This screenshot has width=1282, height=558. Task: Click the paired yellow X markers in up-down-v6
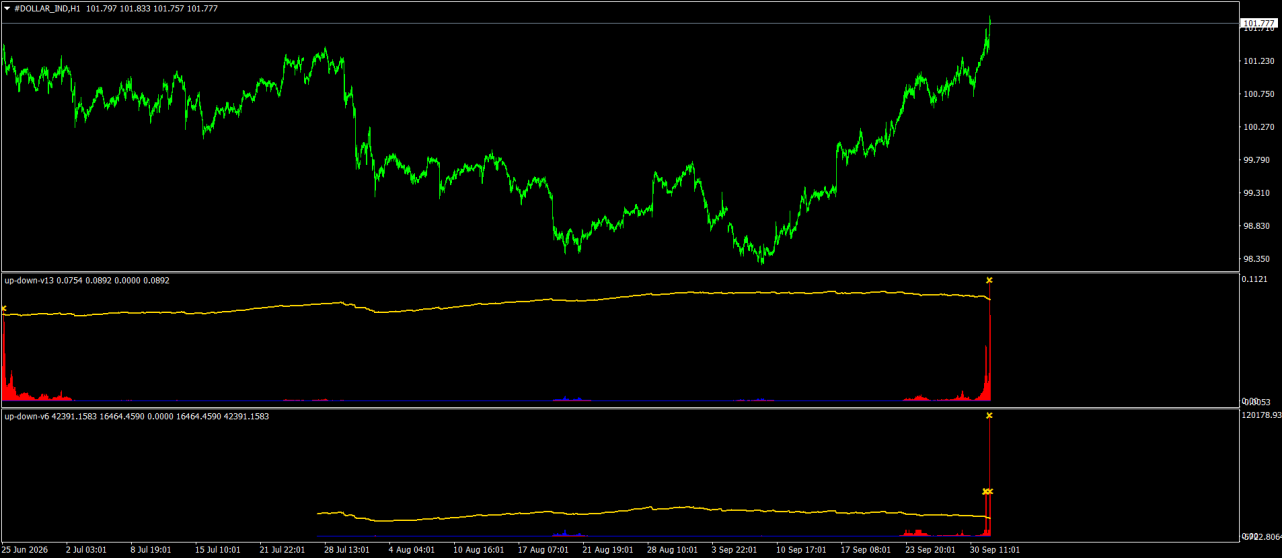pos(987,491)
